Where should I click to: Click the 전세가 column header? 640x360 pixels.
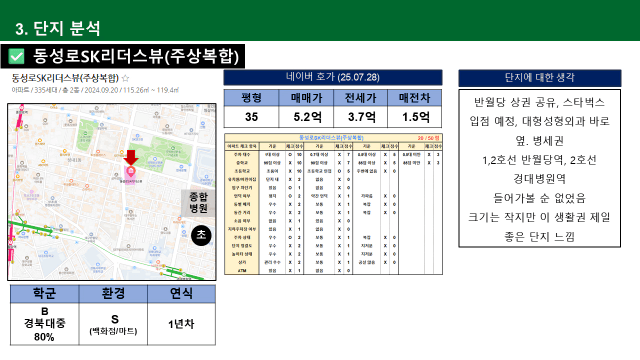coord(360,98)
